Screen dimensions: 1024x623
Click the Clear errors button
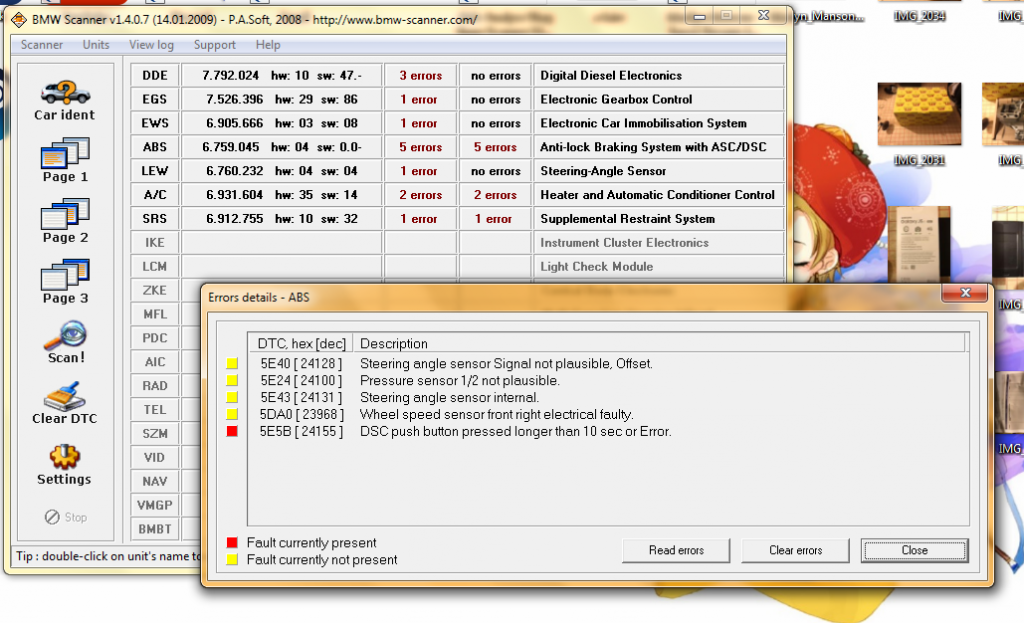(x=795, y=551)
